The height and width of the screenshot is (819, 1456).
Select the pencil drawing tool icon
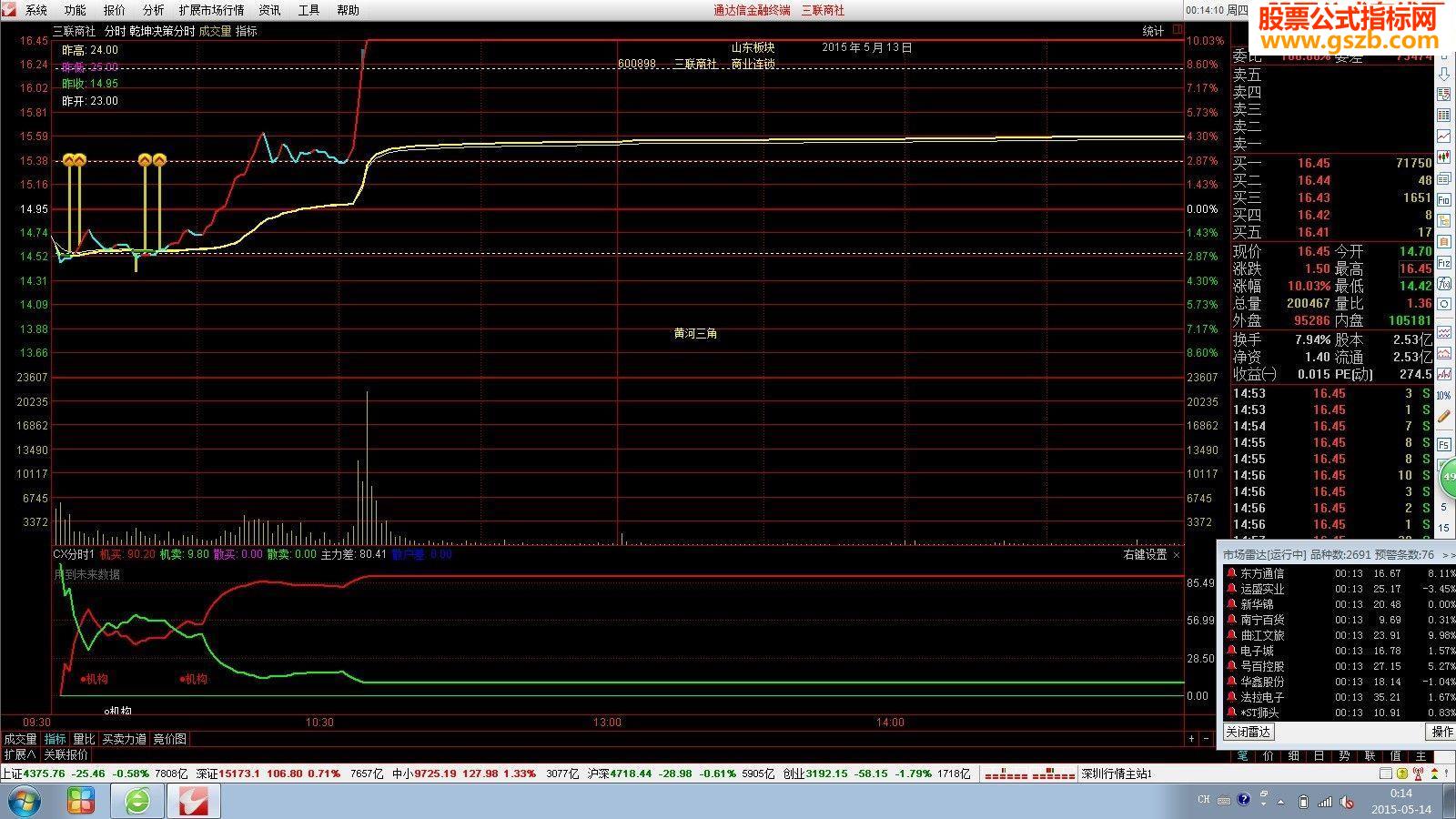click(x=1444, y=416)
